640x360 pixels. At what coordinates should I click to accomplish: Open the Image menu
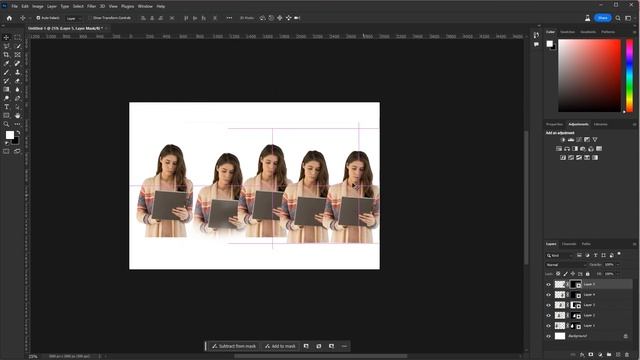pyautogui.click(x=38, y=7)
